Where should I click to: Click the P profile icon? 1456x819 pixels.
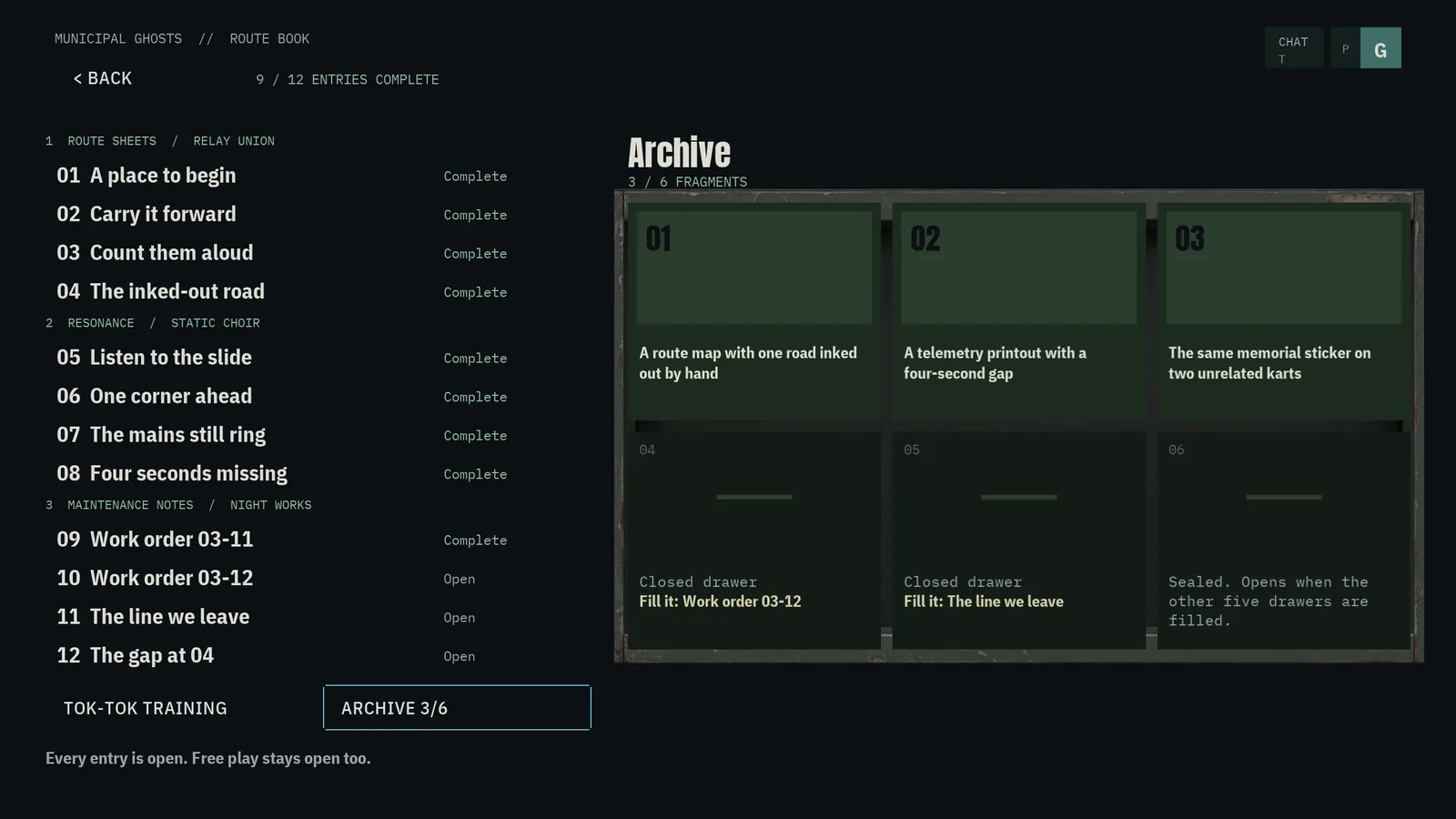point(1345,48)
